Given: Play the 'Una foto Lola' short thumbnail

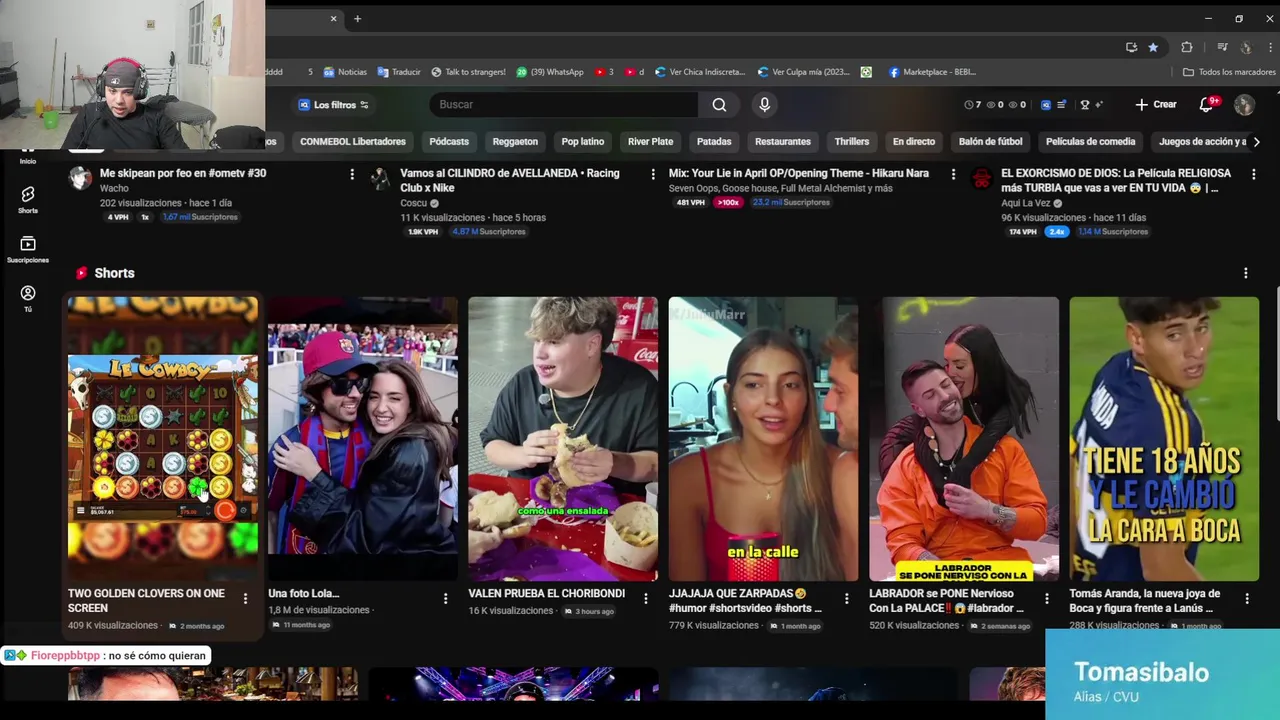Looking at the screenshot, I should tap(363, 438).
